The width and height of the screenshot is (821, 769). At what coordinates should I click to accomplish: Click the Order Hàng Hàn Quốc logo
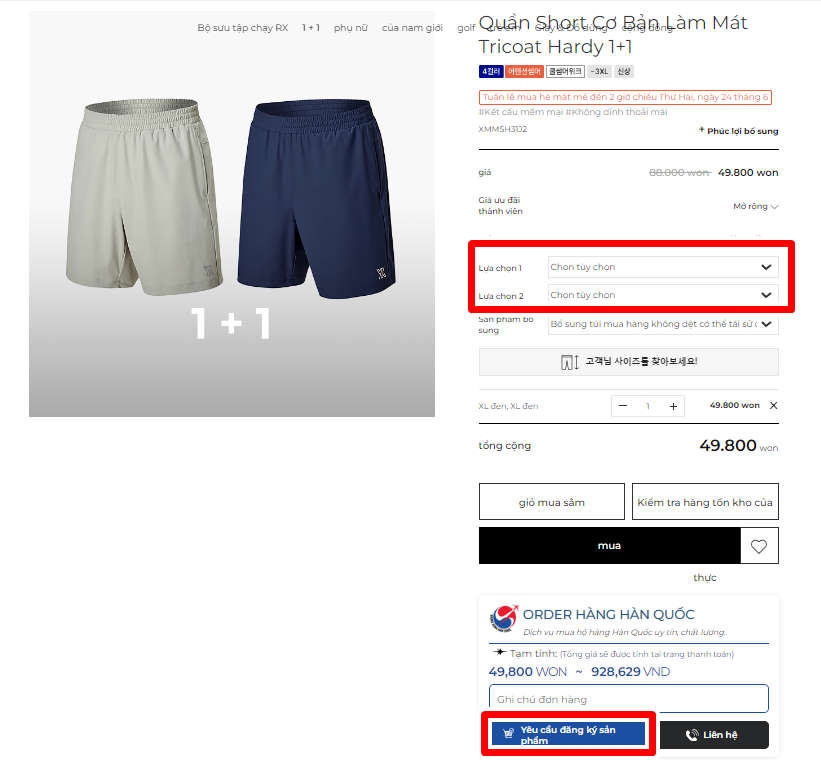pyautogui.click(x=504, y=618)
